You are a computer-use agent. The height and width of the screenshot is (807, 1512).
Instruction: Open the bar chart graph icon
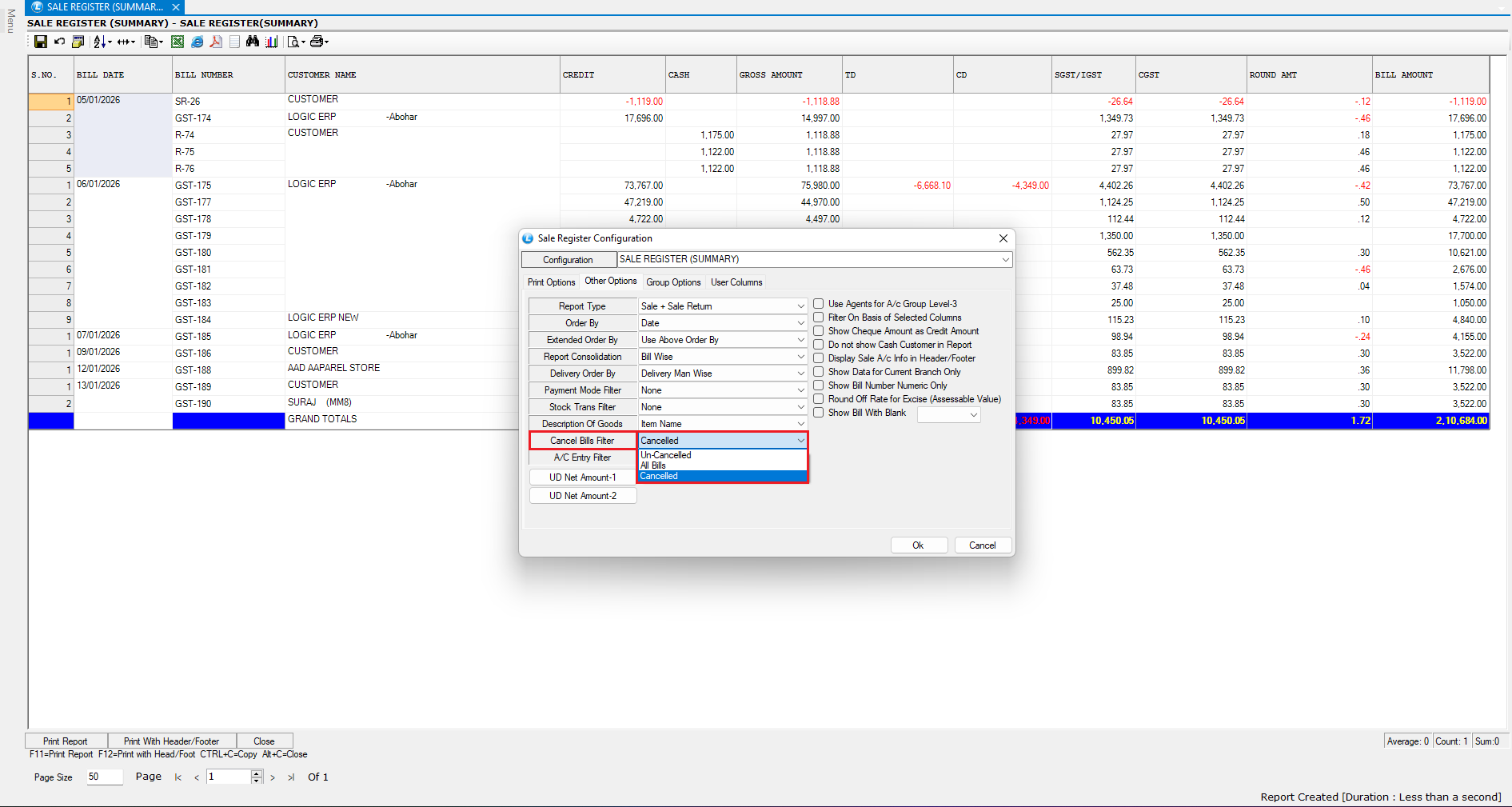[272, 42]
